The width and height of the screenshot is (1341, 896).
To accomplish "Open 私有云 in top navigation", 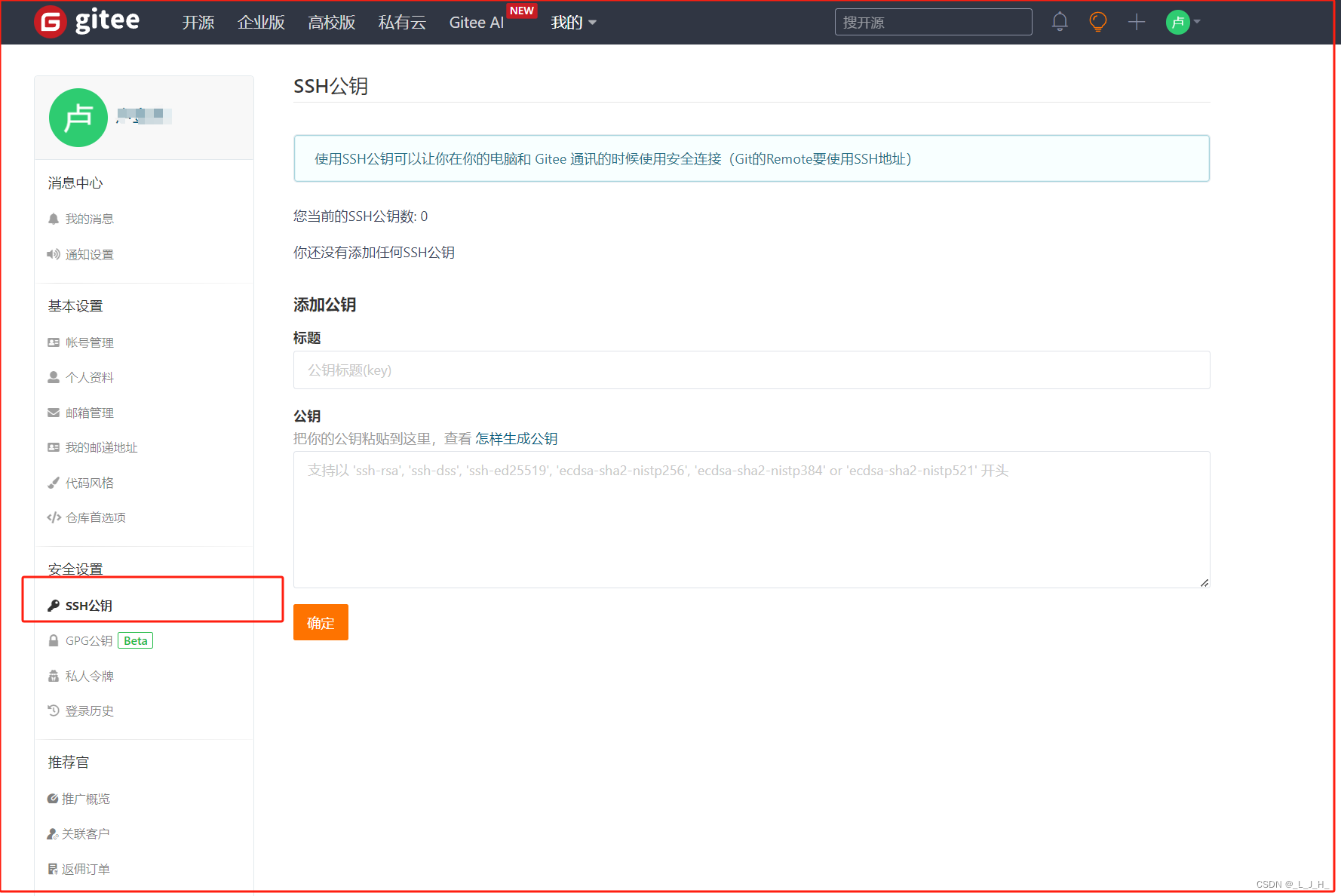I will click(402, 23).
